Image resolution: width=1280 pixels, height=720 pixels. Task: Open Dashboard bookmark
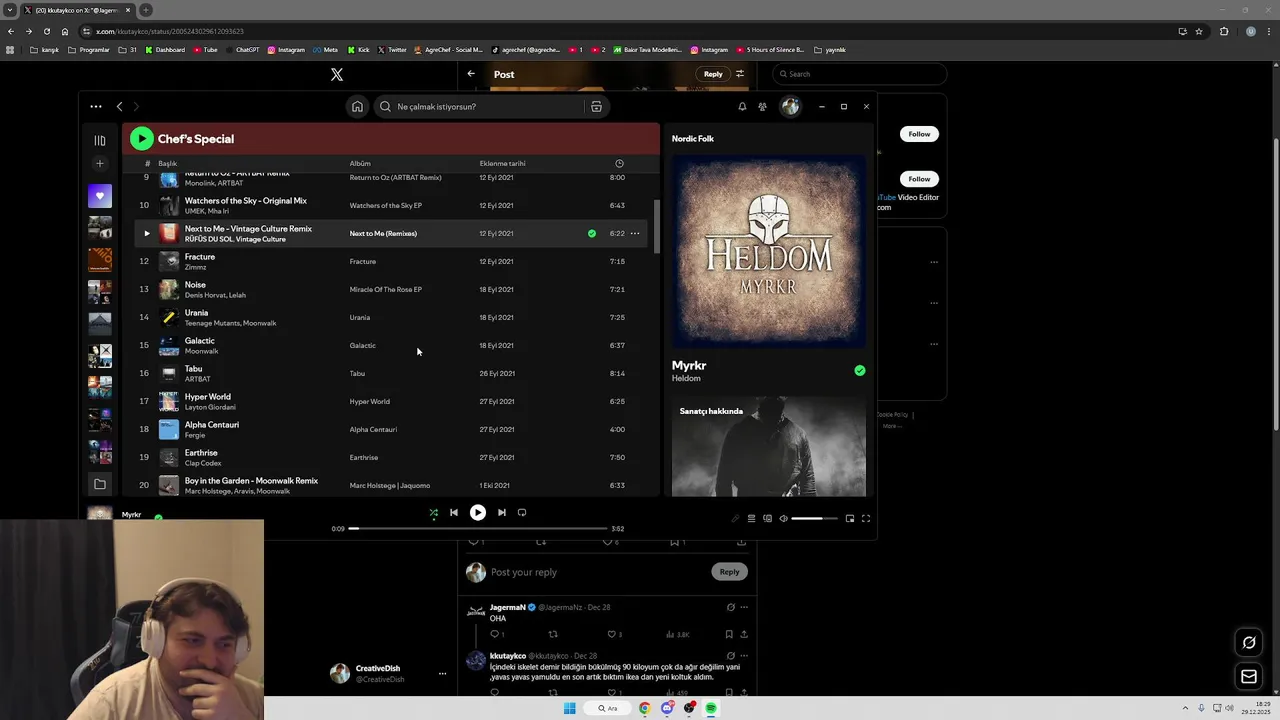(x=165, y=49)
